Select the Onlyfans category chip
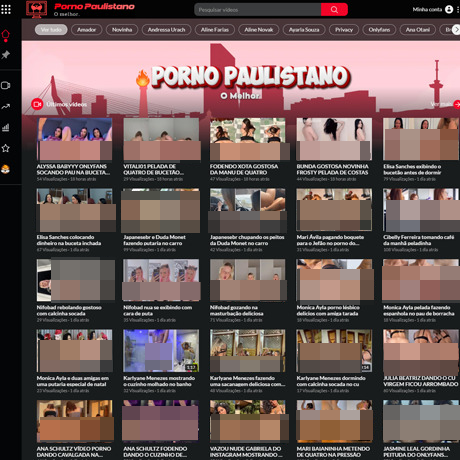Screen dimensions: 460x460 click(379, 30)
